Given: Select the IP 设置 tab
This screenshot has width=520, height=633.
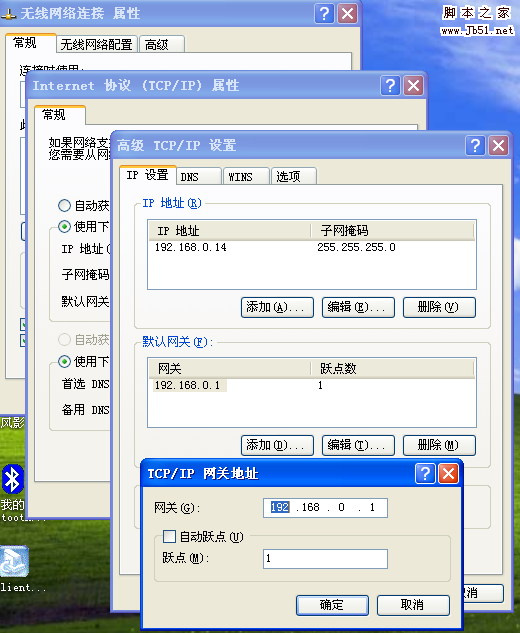Looking at the screenshot, I should pyautogui.click(x=148, y=175).
